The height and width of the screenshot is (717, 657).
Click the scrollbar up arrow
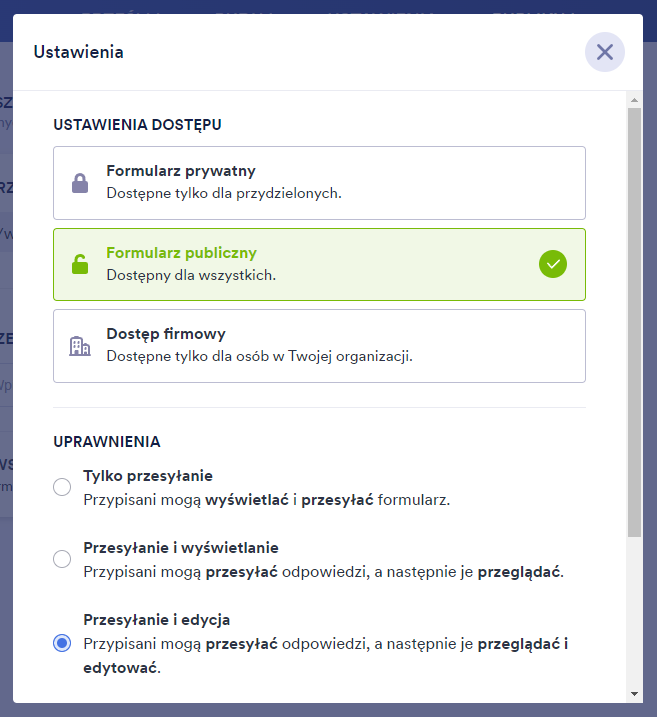634,100
